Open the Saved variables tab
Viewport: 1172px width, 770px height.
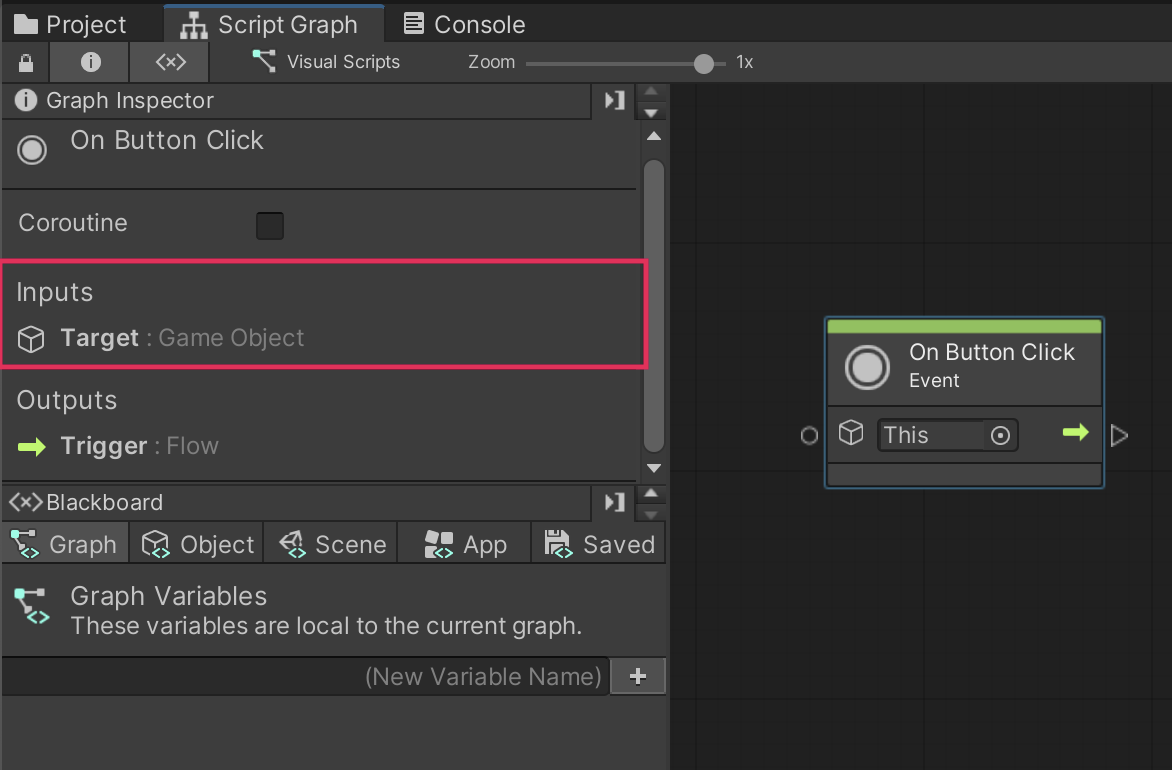tap(599, 544)
